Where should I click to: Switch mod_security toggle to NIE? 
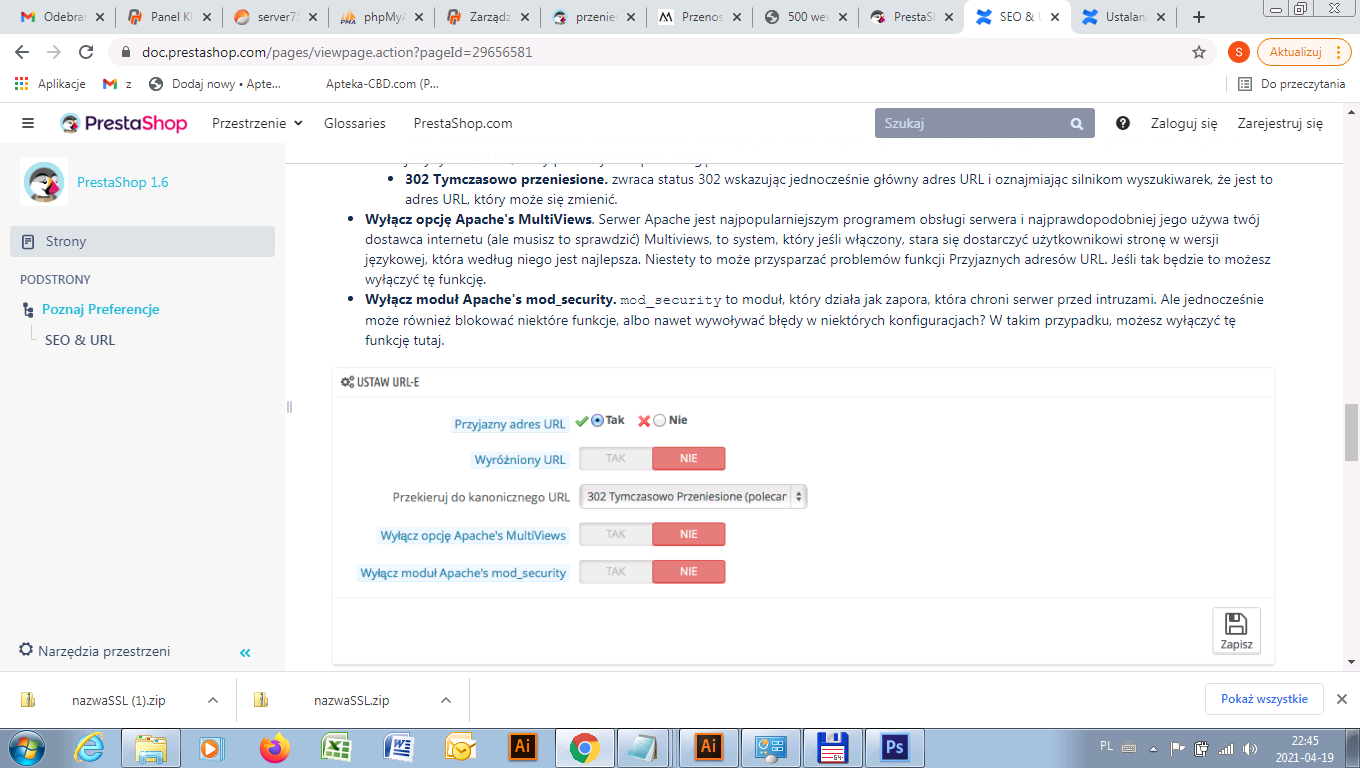tap(689, 572)
